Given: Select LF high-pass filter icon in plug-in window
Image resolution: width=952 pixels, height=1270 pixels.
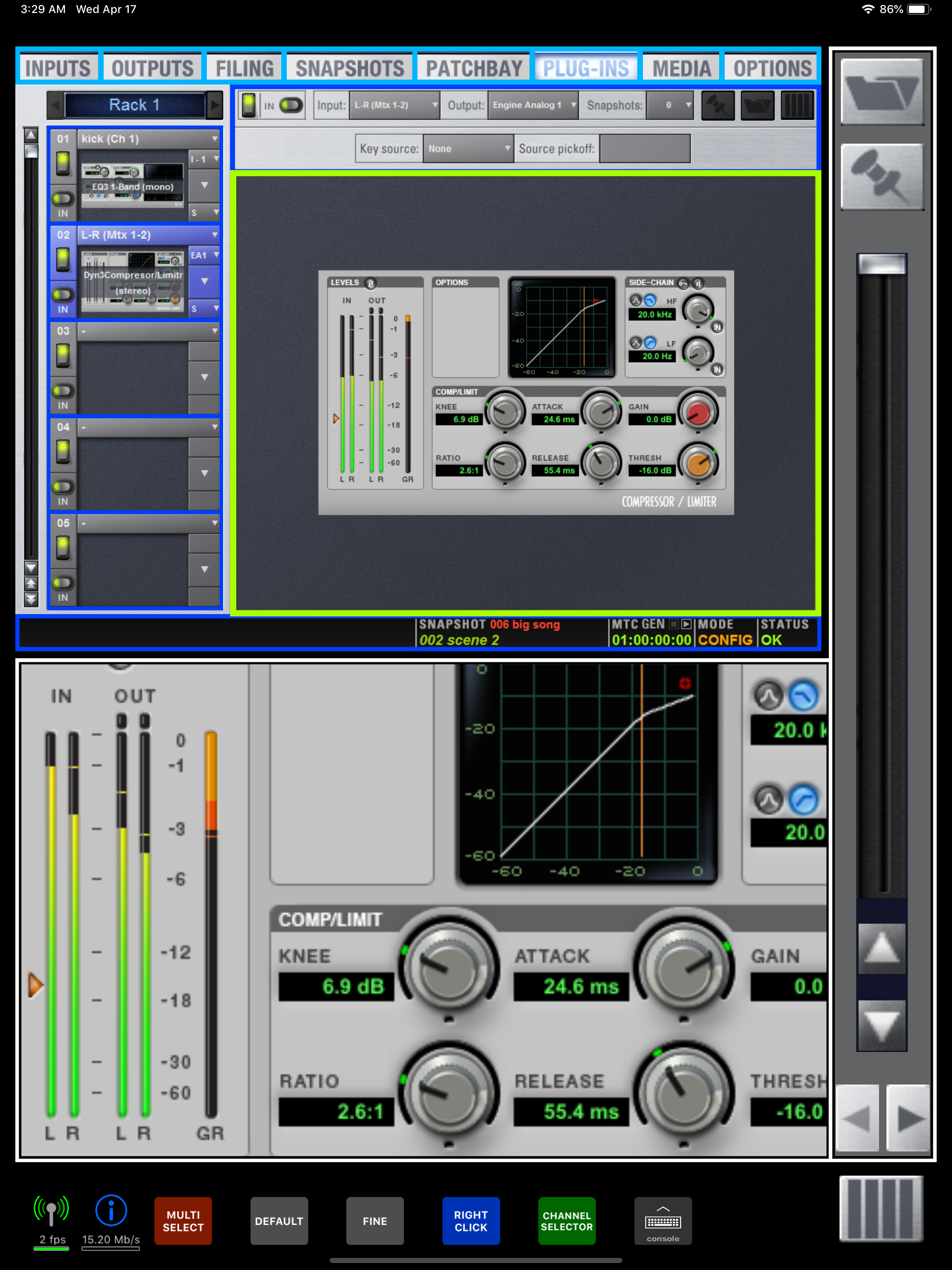Looking at the screenshot, I should [x=650, y=343].
